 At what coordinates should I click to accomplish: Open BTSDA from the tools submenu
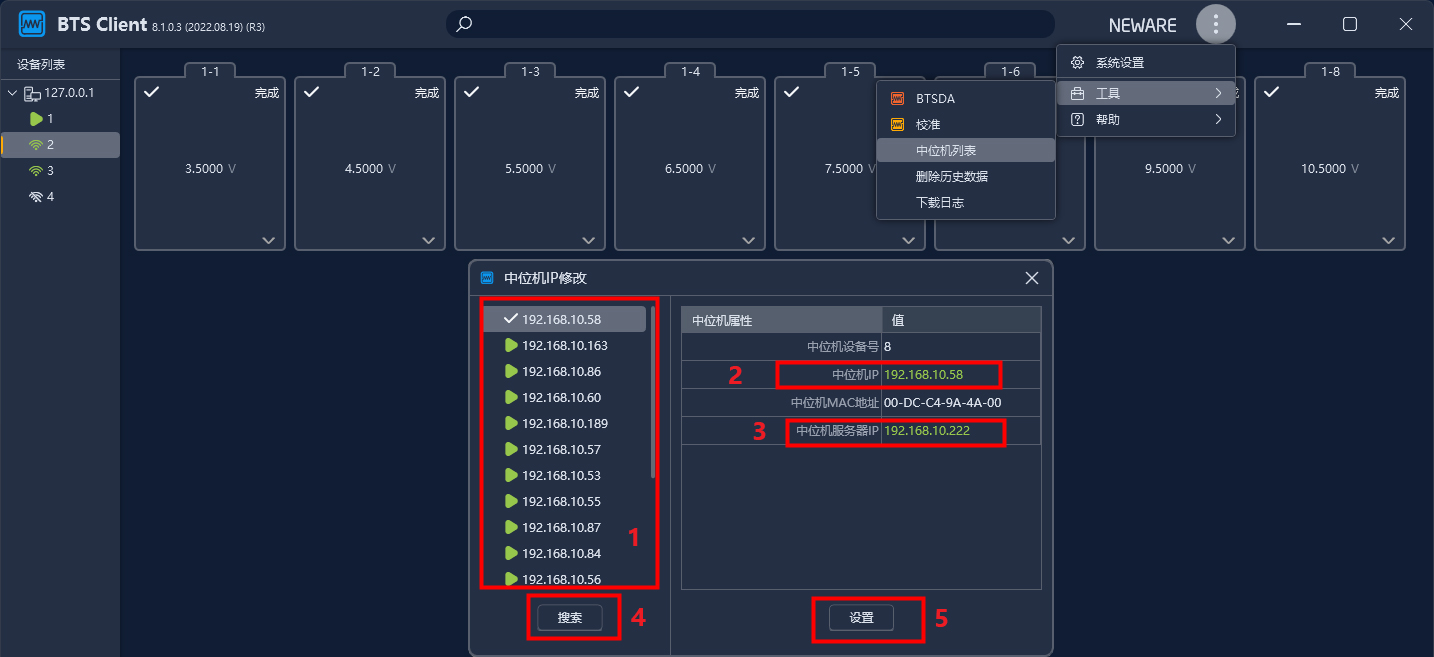click(x=935, y=99)
